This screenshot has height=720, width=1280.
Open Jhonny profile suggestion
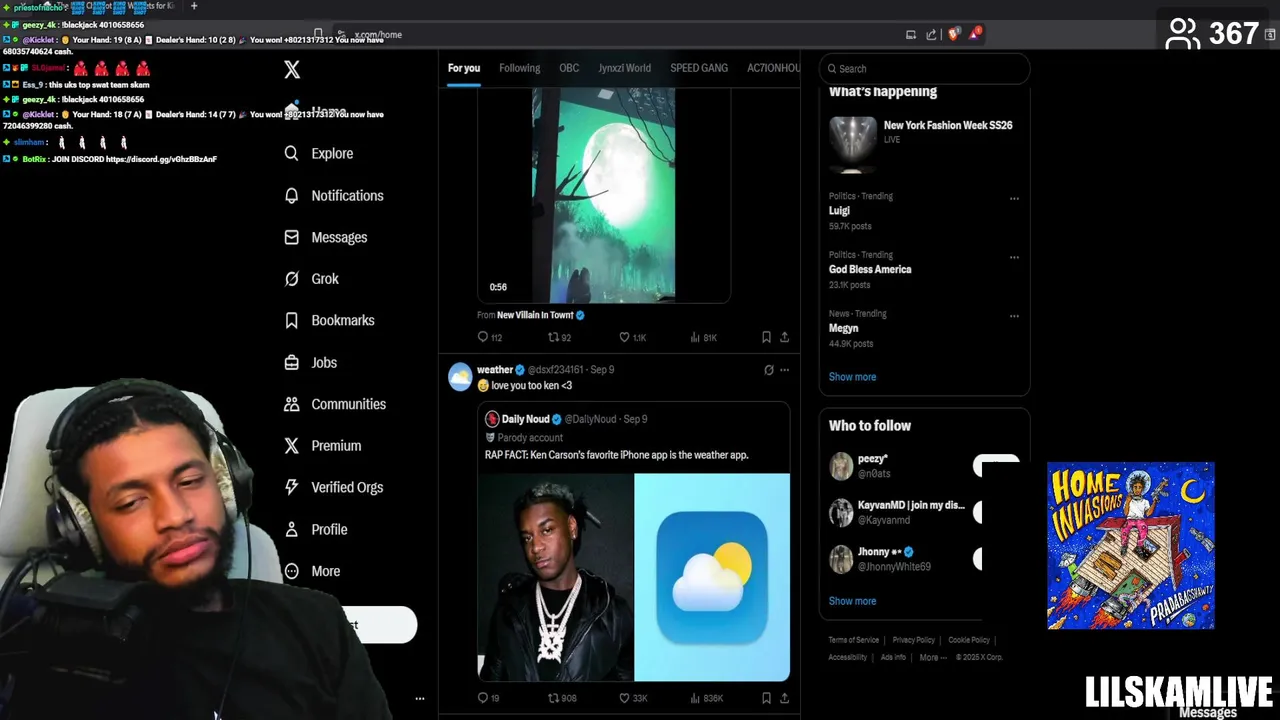(x=885, y=552)
